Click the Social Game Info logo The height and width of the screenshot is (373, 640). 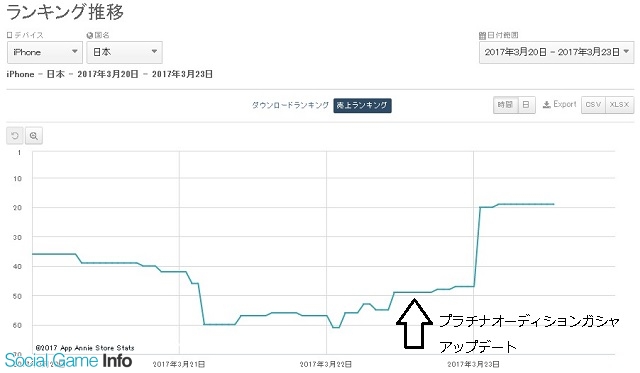click(68, 361)
